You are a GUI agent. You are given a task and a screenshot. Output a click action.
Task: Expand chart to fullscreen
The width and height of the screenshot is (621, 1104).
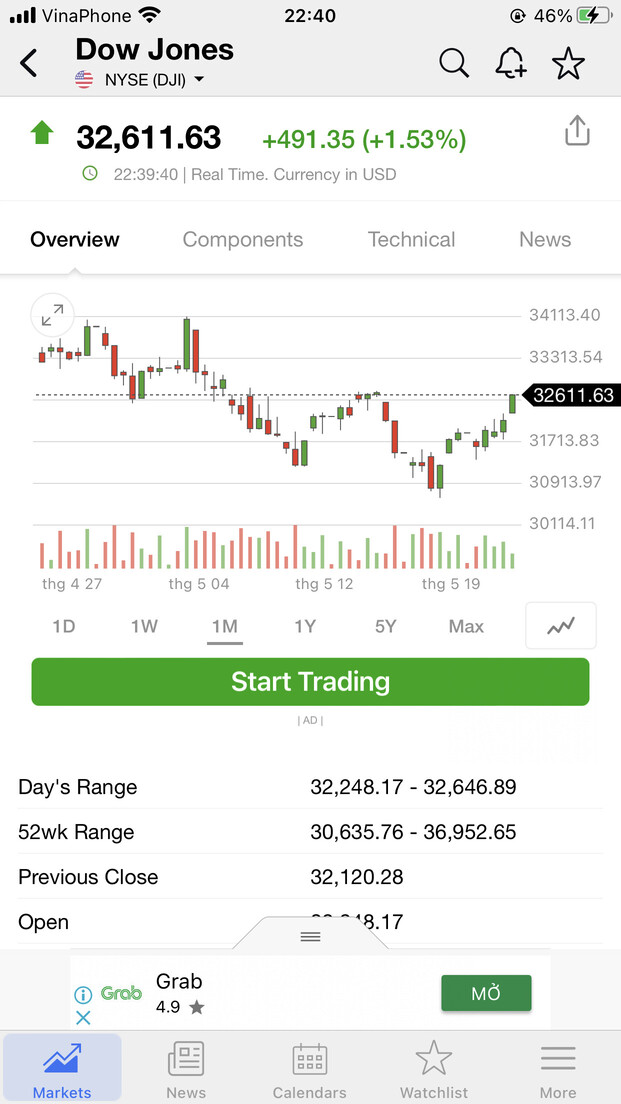[x=52, y=316]
